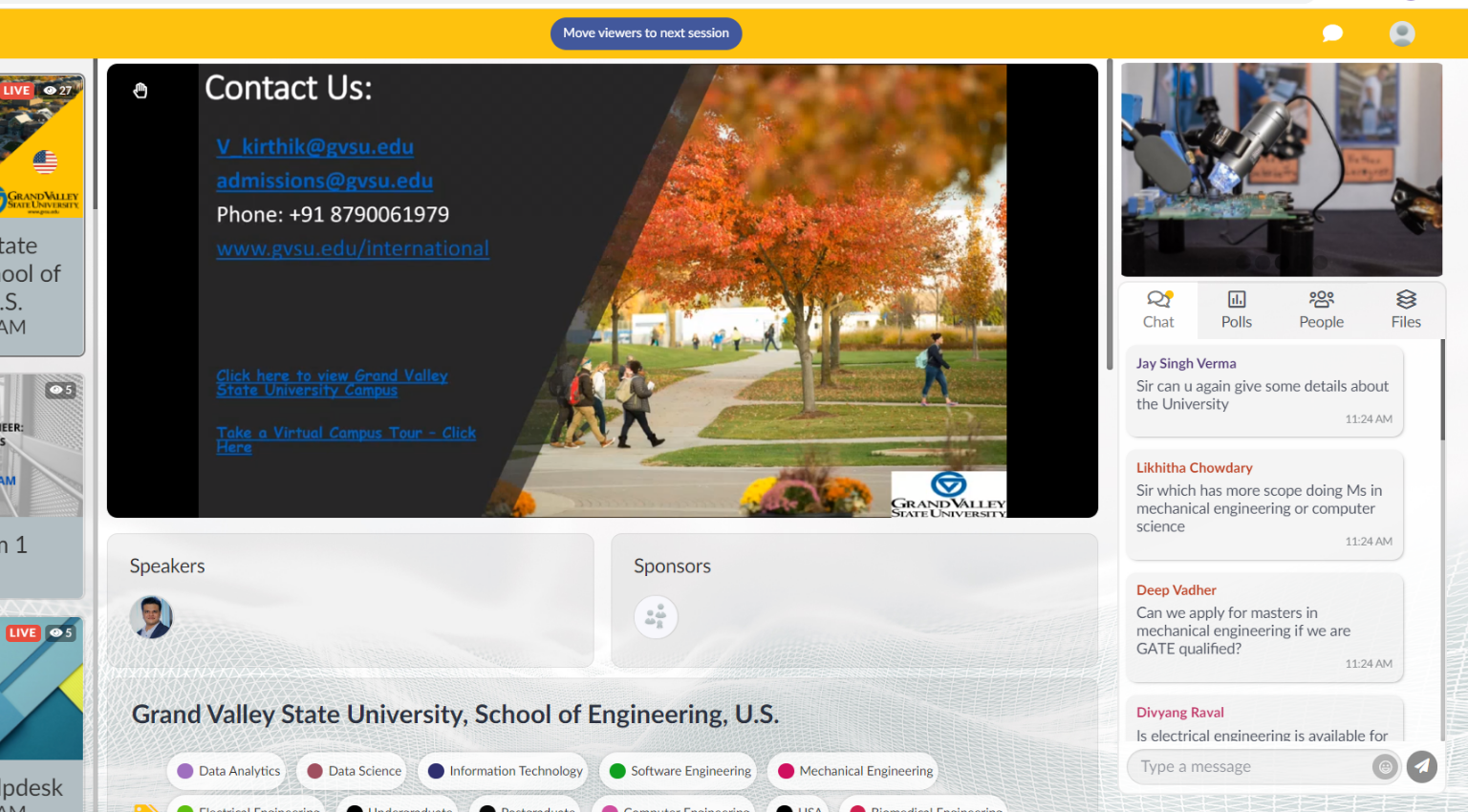The image size is (1468, 812).
Task: Open the emoji picker in message box
Action: 1385,766
